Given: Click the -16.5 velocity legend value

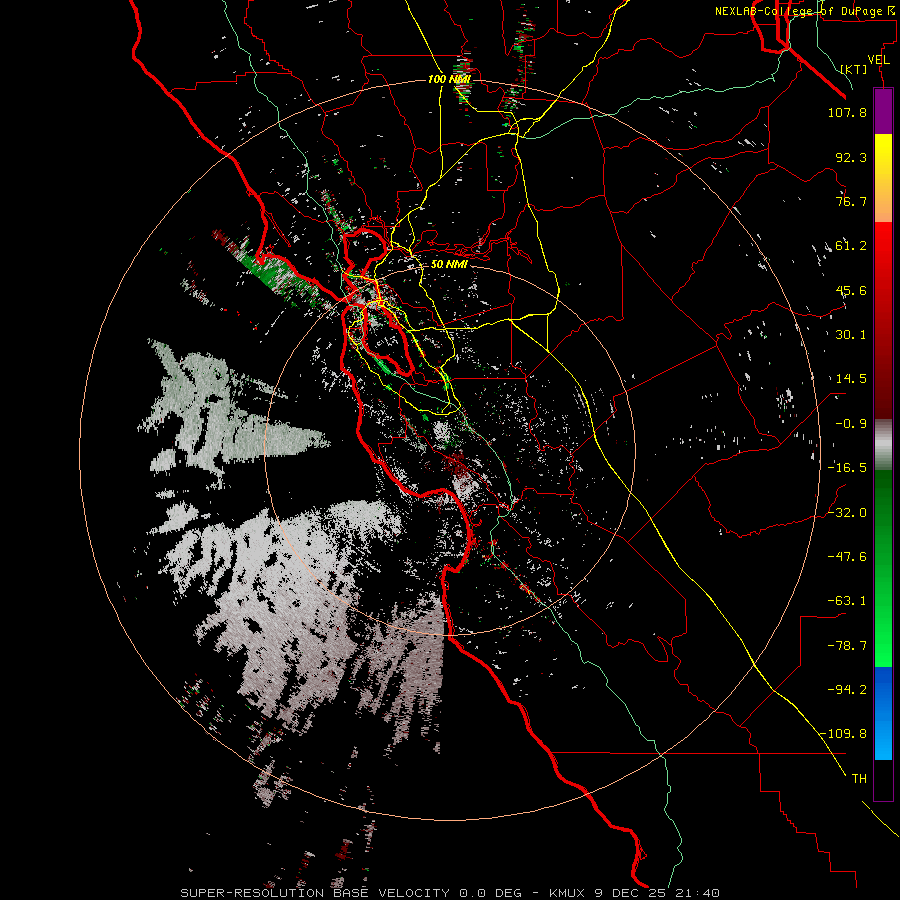Looking at the screenshot, I should 847,468.
